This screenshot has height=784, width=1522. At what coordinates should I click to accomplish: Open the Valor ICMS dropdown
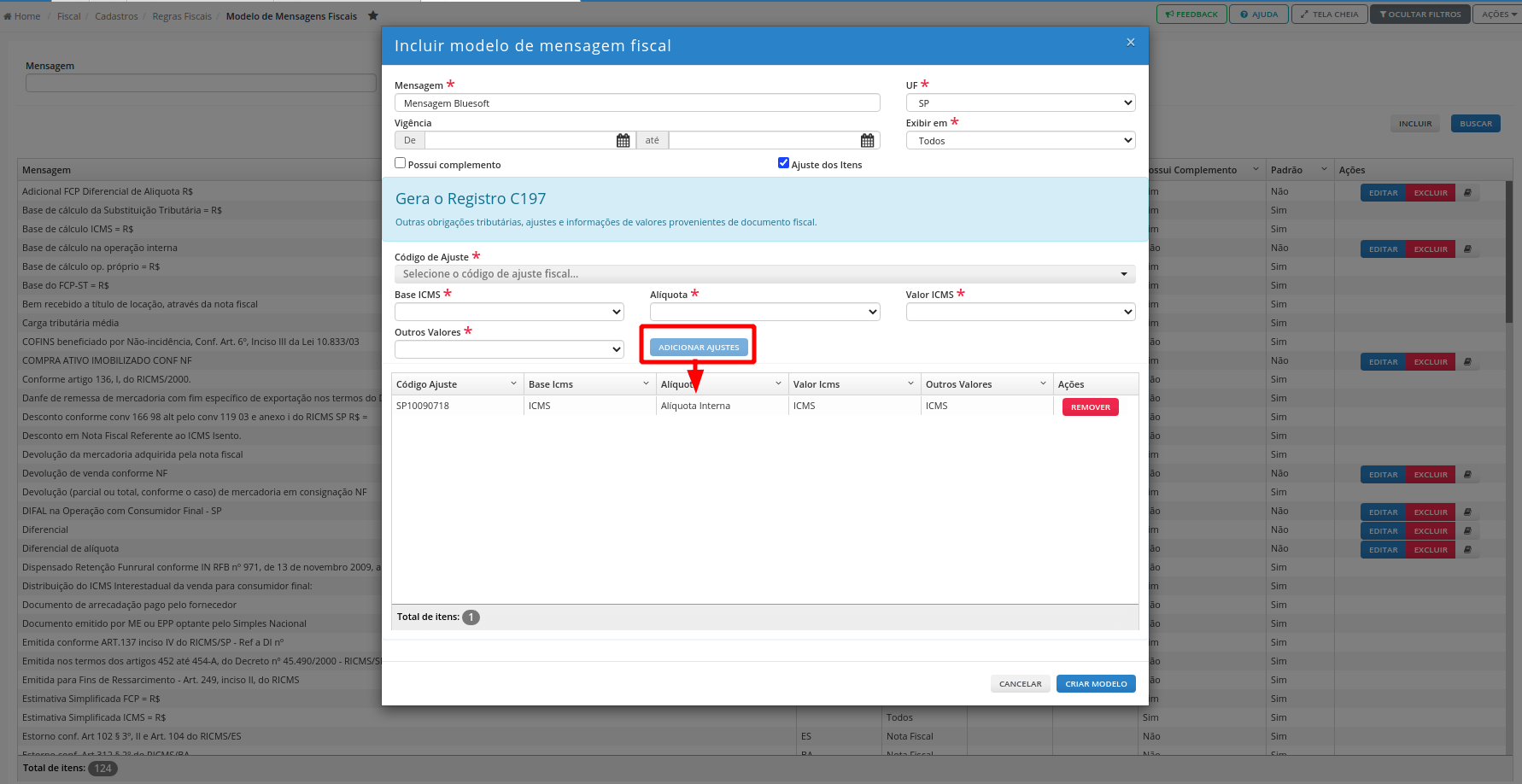coord(1021,312)
